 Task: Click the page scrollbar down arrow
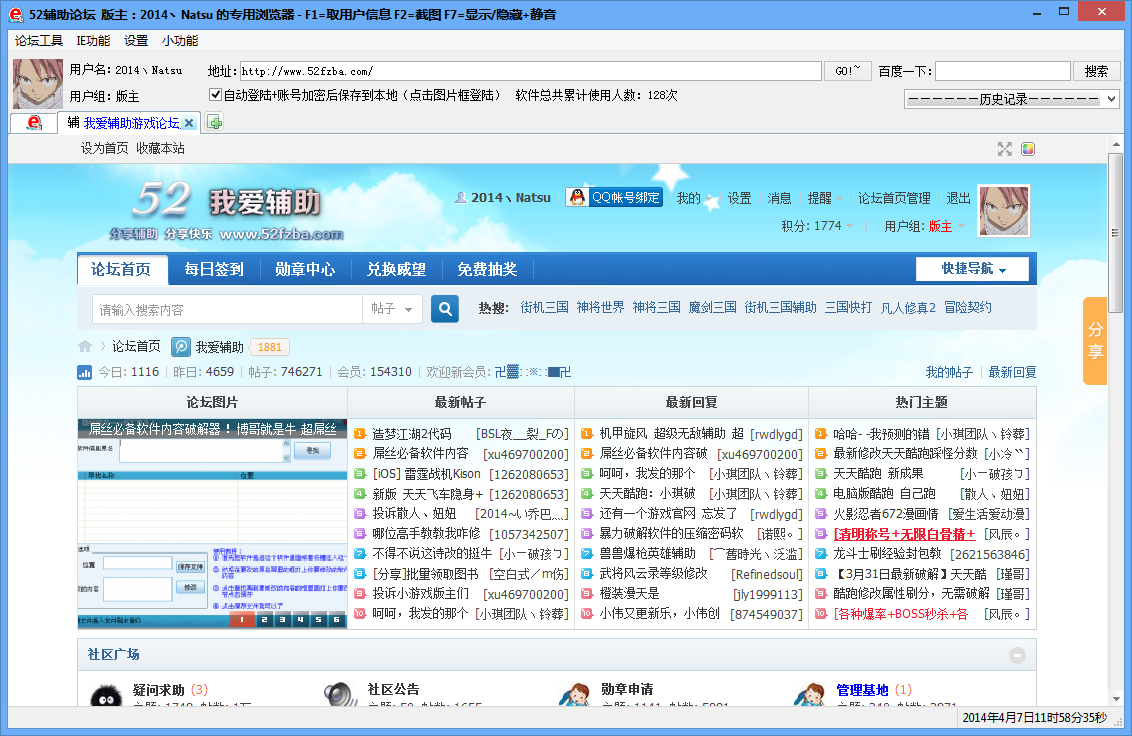pos(1116,699)
